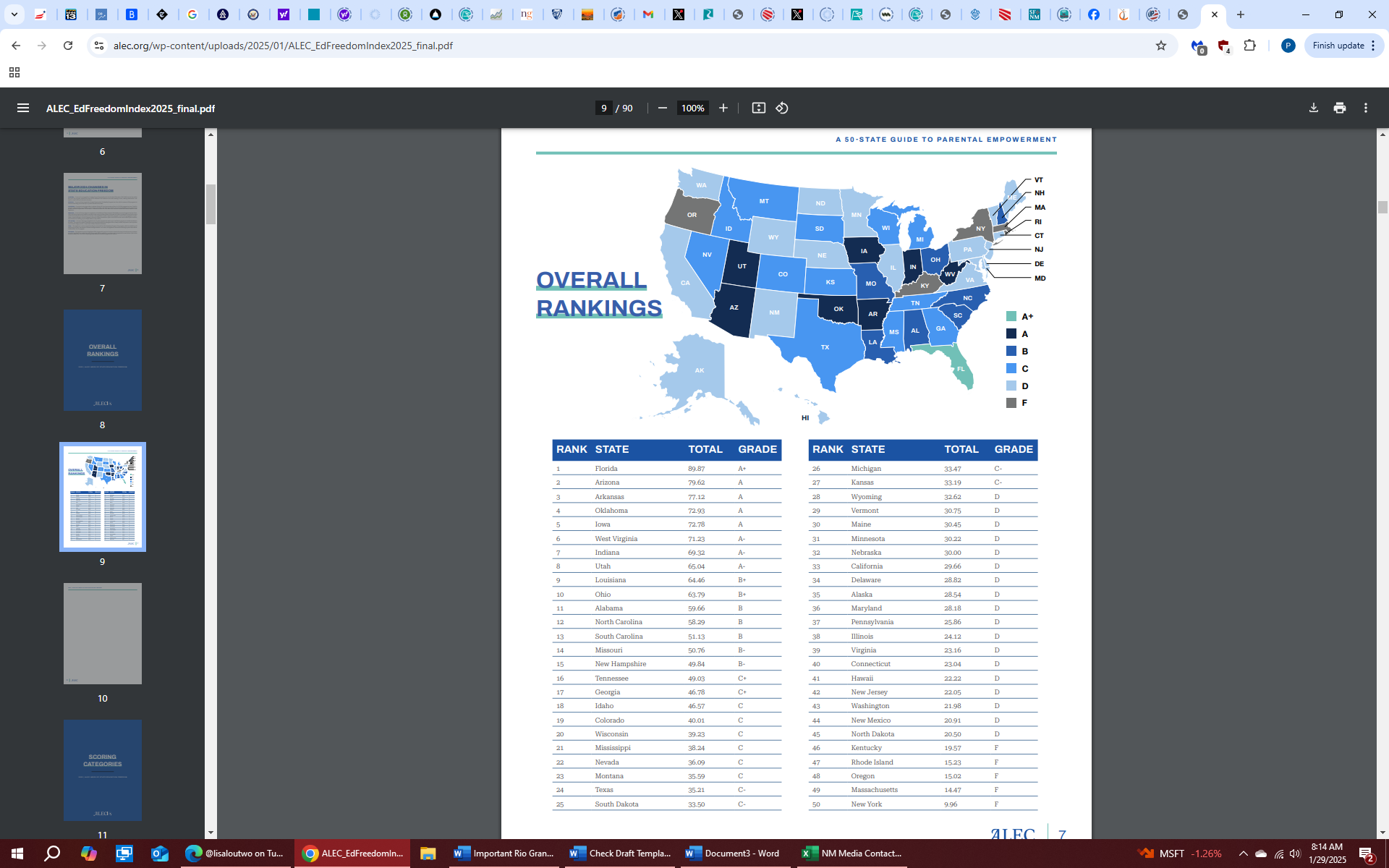Click the PDF zoom out minus button
Screen dimensions: 1389x868
pyautogui.click(x=662, y=108)
